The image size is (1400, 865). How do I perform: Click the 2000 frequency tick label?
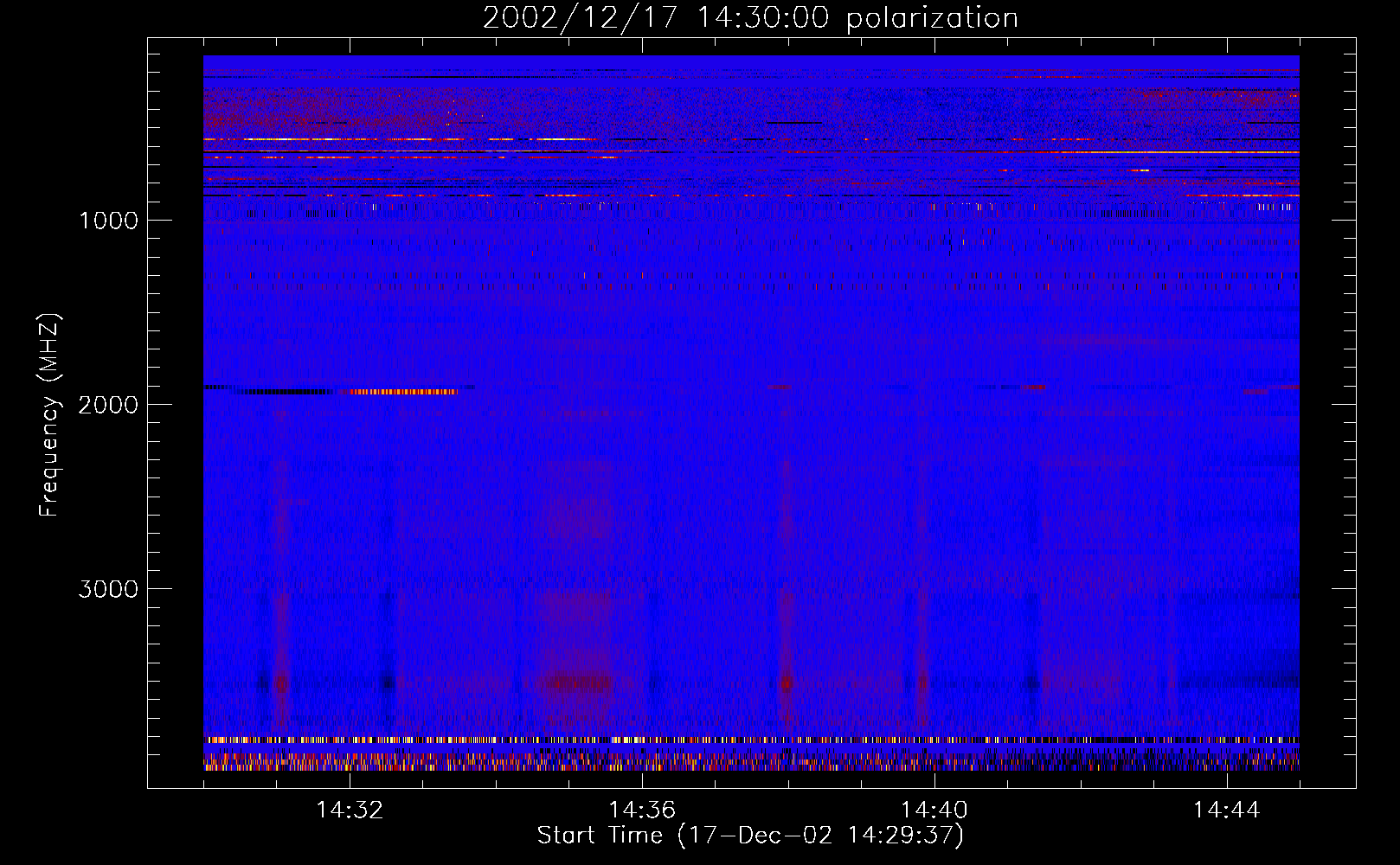(x=108, y=405)
